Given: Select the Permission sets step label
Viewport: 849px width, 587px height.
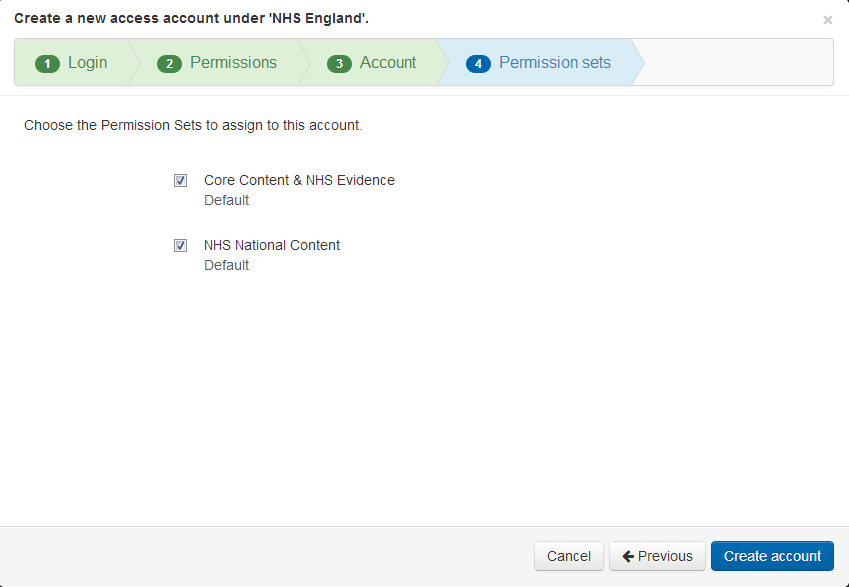Looking at the screenshot, I should [555, 62].
